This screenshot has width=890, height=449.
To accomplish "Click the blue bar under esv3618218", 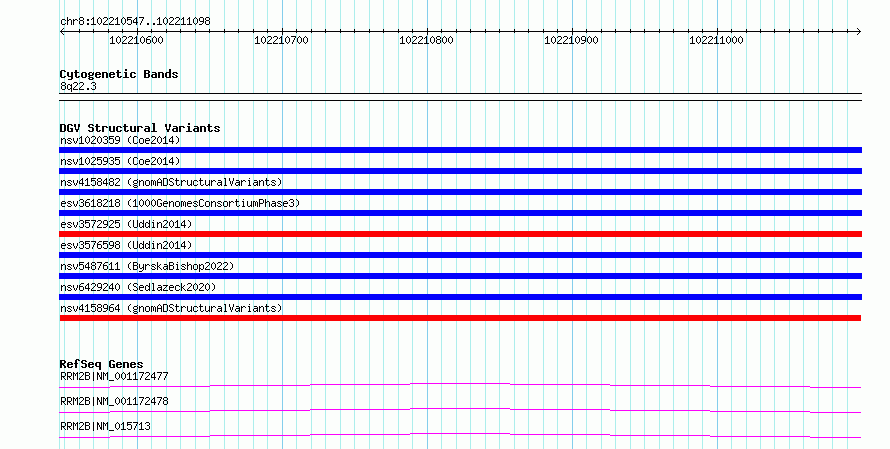I will pos(460,213).
